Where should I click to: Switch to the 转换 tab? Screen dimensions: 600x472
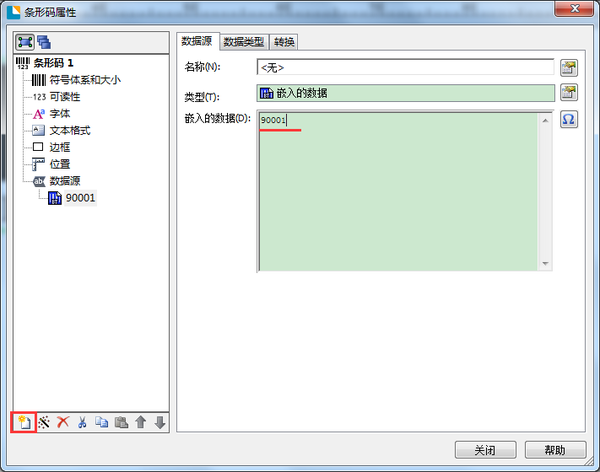[x=284, y=42]
